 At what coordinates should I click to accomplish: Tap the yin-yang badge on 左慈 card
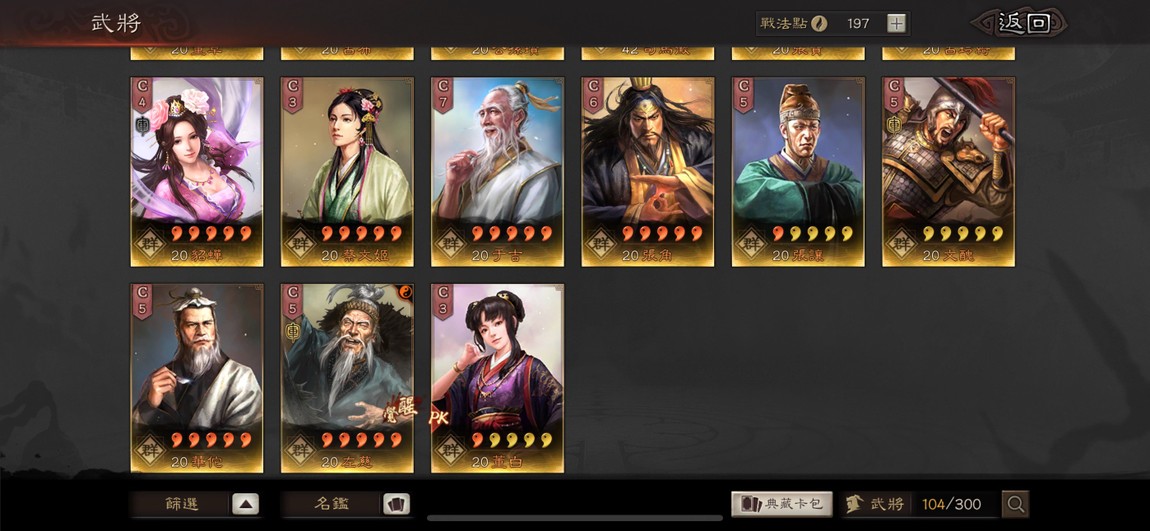pos(406,292)
